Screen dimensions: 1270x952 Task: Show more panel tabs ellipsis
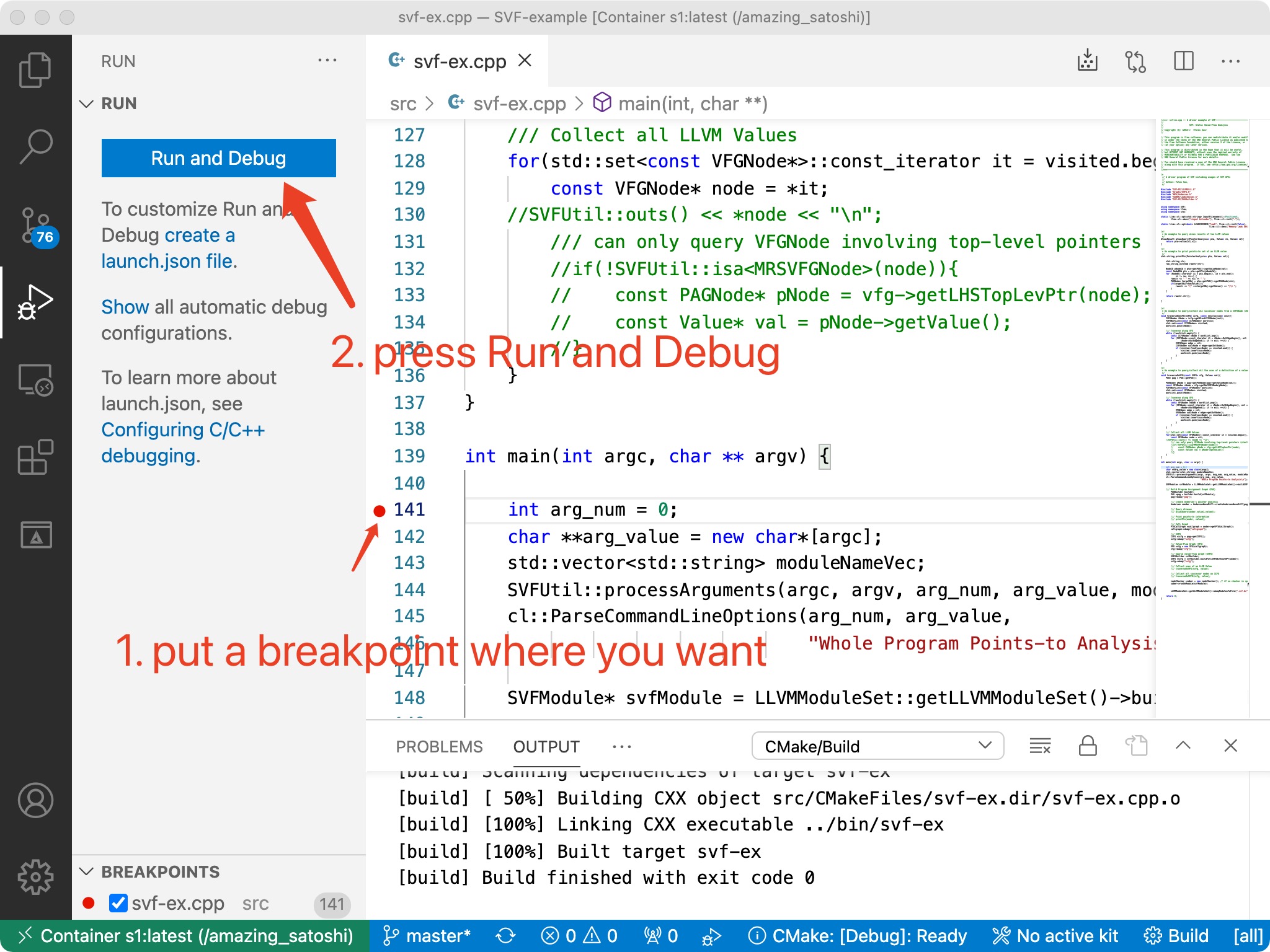click(x=621, y=746)
